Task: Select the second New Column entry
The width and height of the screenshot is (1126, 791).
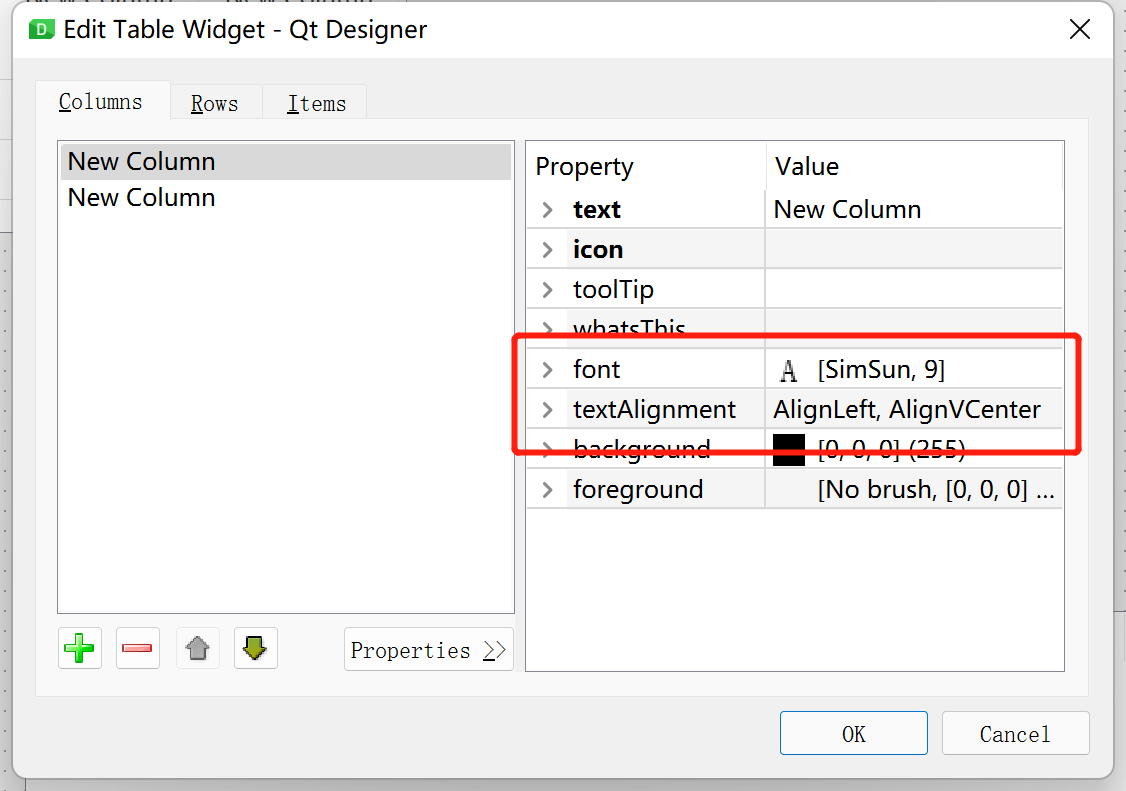Action: pos(141,197)
